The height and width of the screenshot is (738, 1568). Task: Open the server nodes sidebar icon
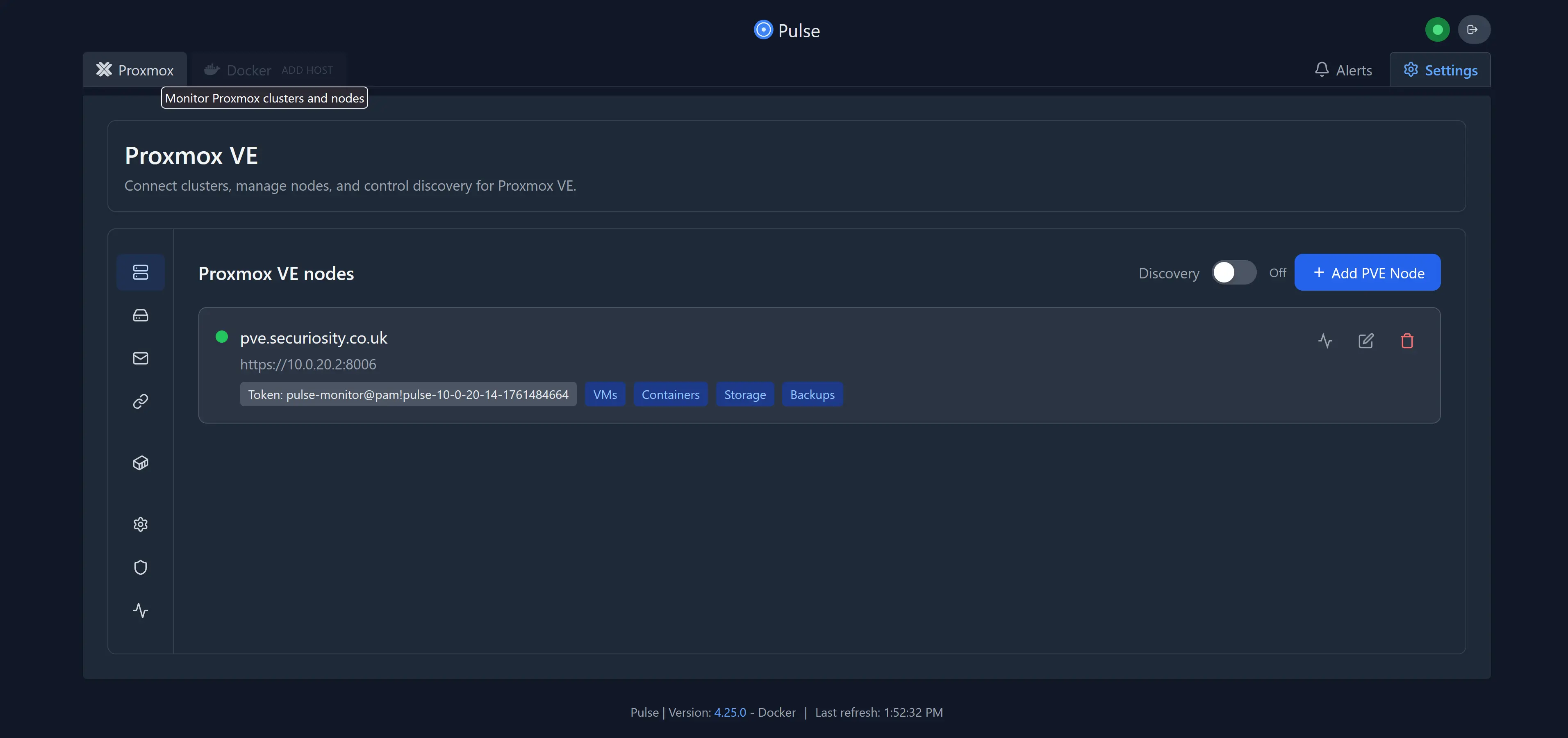tap(140, 272)
